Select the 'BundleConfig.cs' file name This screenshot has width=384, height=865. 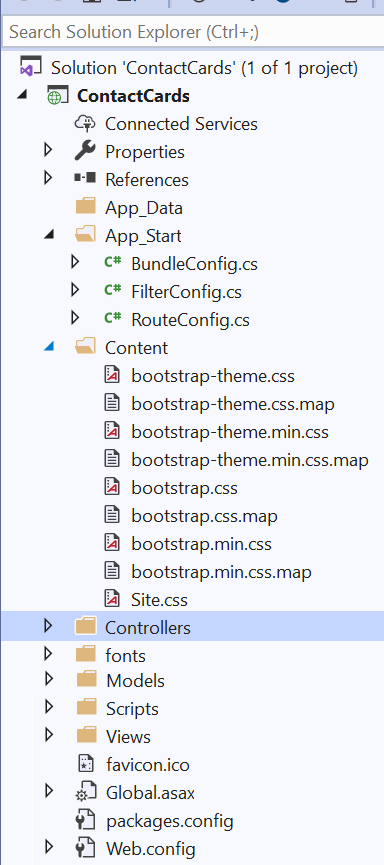194,264
